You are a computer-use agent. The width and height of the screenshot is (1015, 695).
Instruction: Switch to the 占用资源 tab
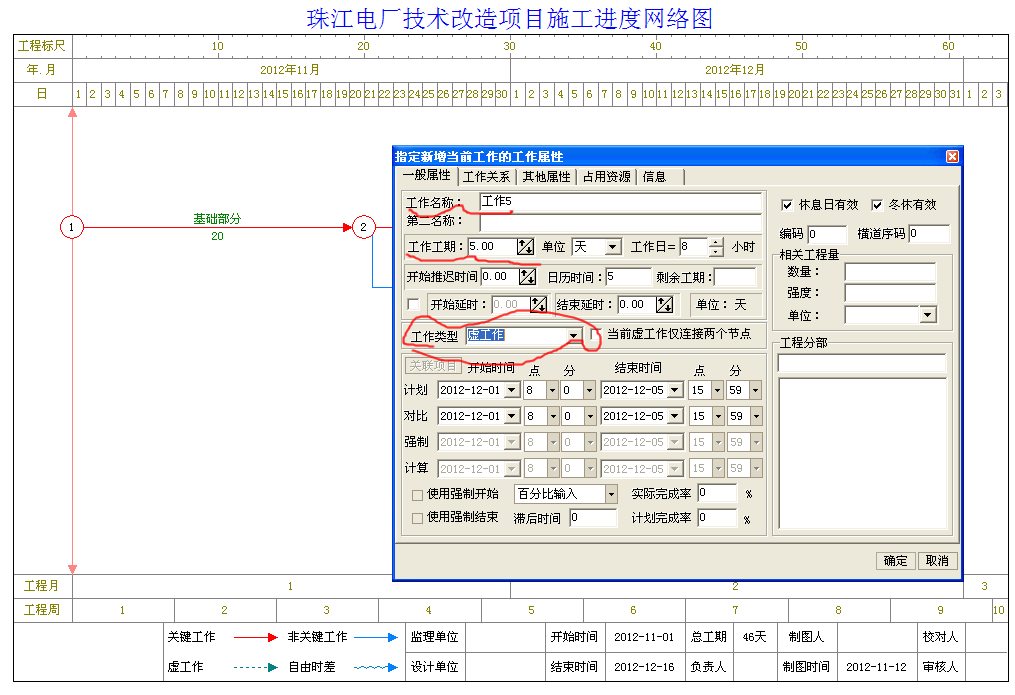click(x=607, y=177)
